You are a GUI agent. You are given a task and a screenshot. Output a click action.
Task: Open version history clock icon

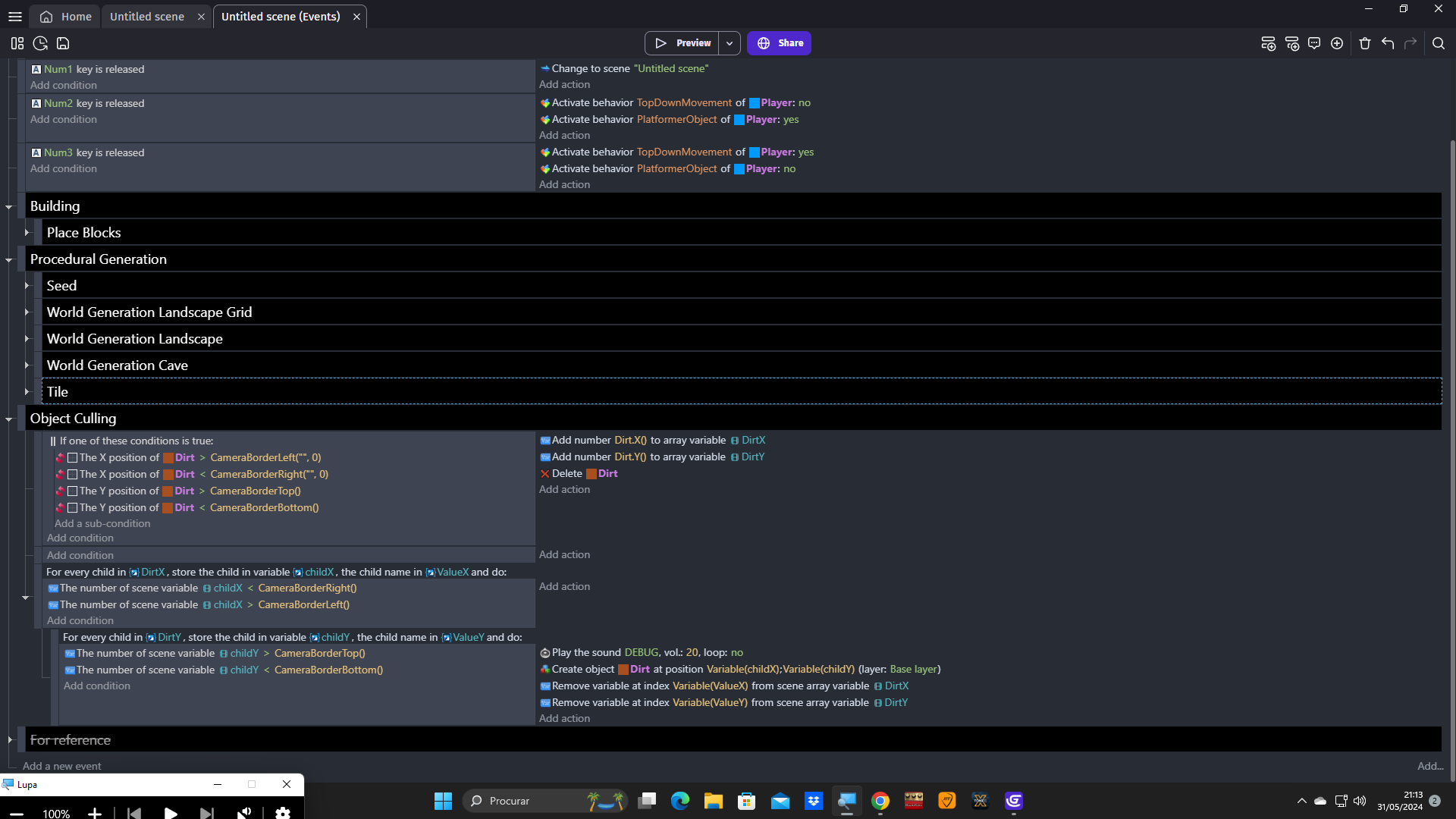point(40,43)
